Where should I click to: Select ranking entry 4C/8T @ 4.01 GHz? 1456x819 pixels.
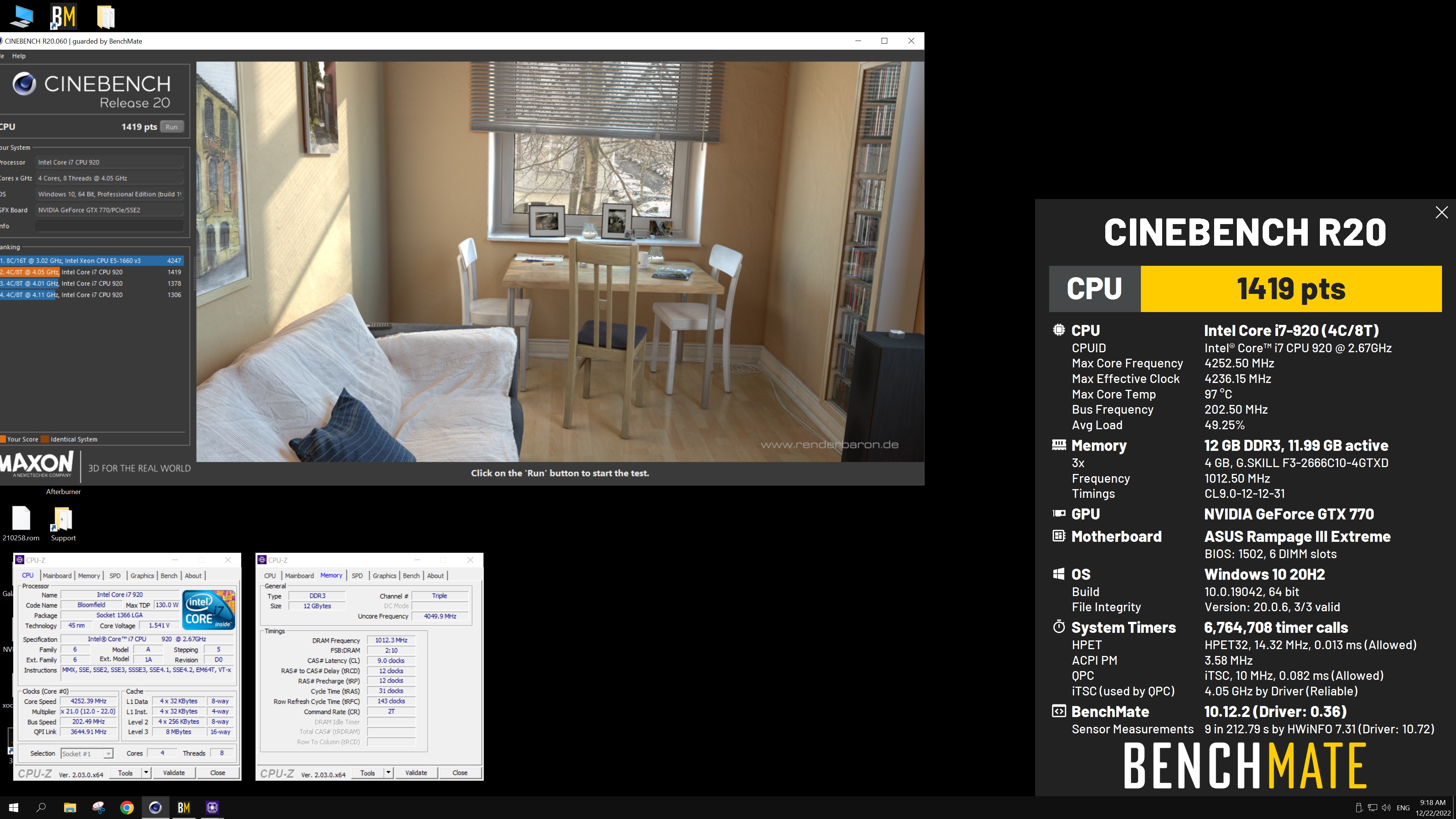click(x=91, y=283)
